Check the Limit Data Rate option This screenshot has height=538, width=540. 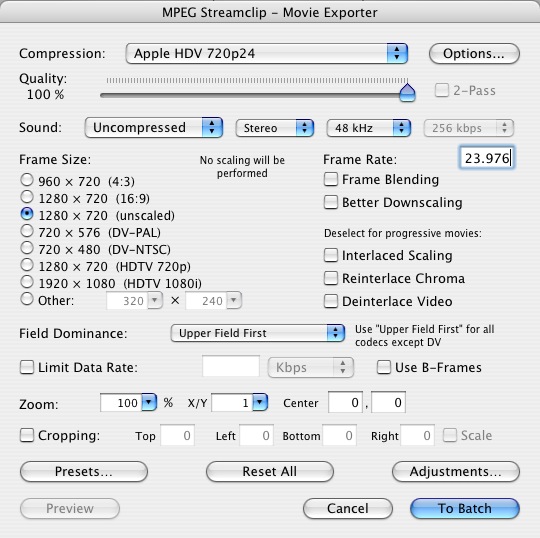(27, 367)
